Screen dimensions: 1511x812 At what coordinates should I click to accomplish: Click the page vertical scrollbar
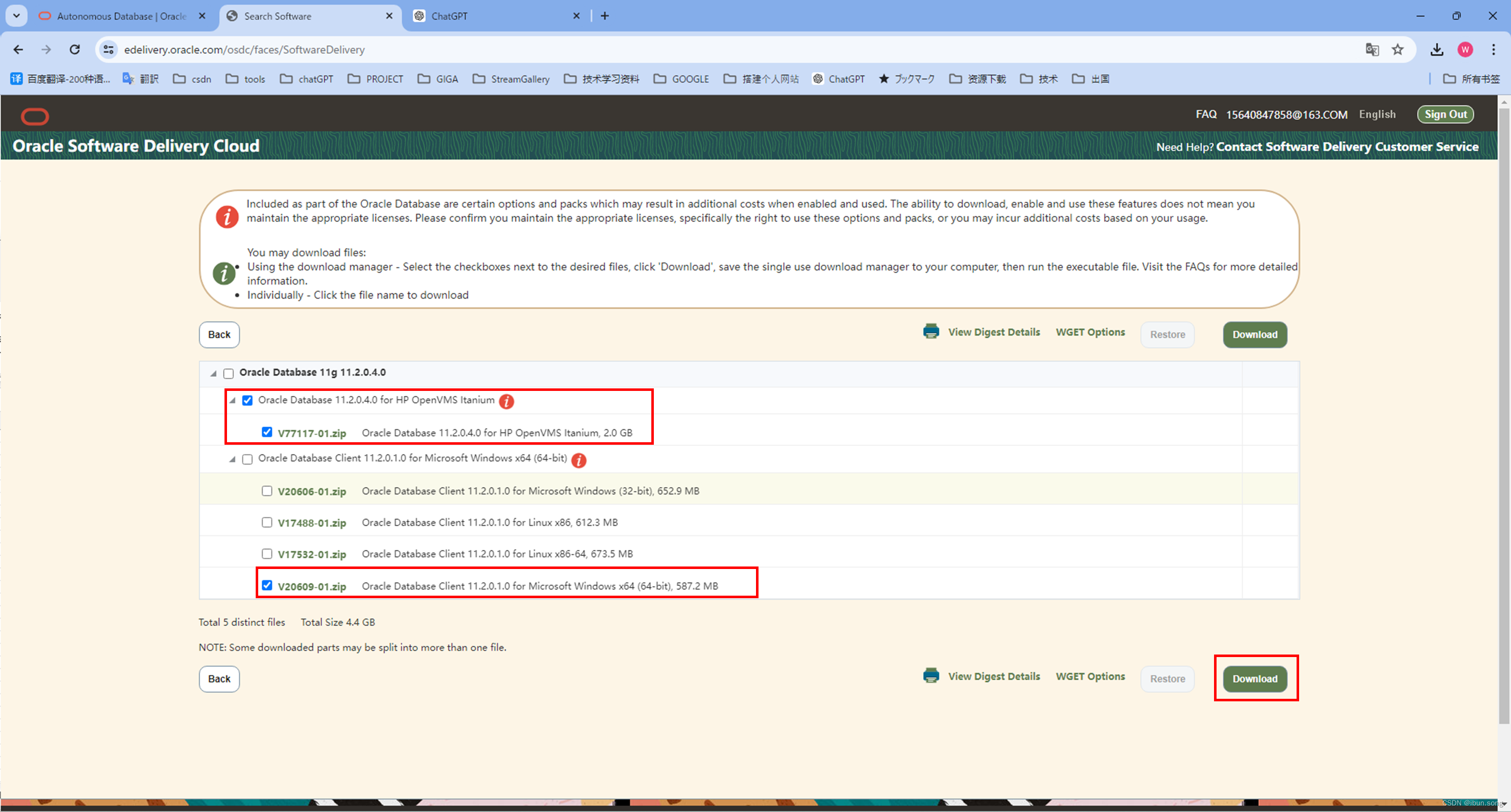1504,416
